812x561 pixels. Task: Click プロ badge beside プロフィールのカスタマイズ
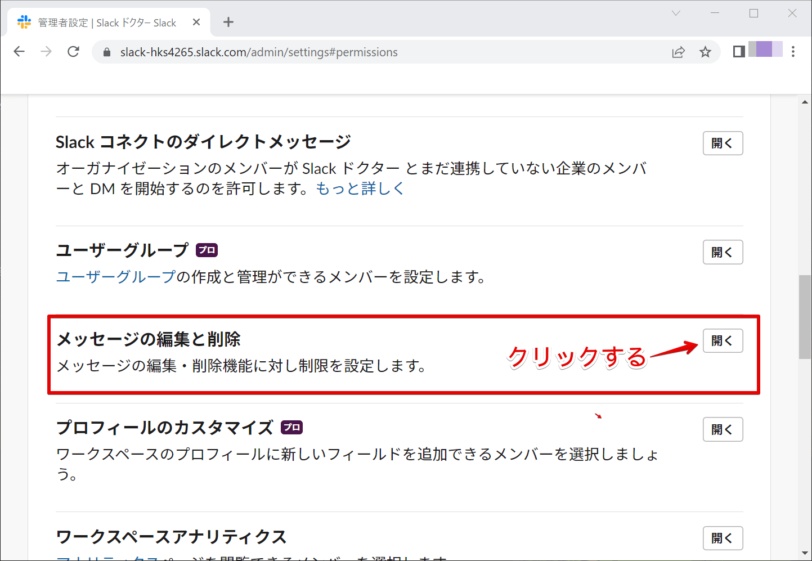pos(292,427)
